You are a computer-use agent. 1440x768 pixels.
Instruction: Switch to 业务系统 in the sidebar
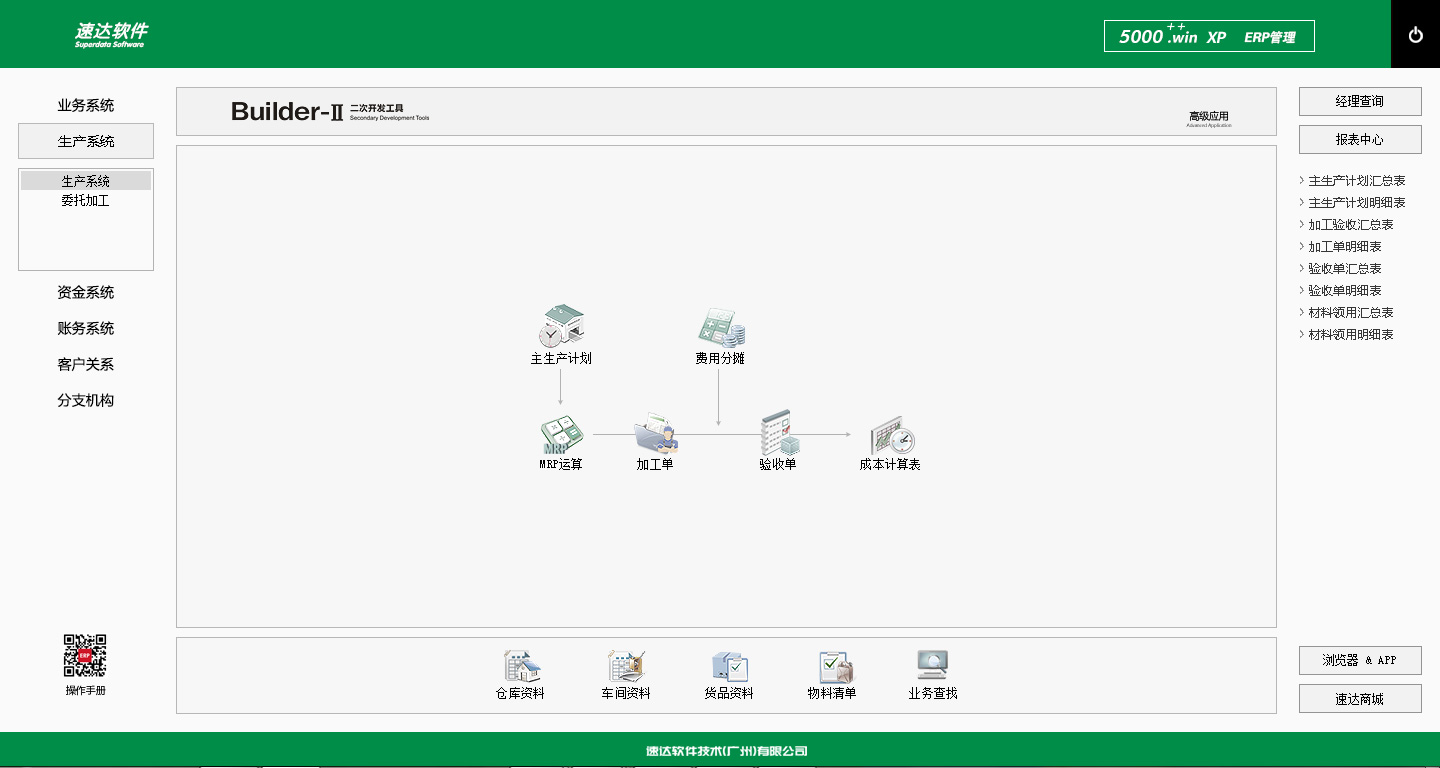click(x=86, y=106)
